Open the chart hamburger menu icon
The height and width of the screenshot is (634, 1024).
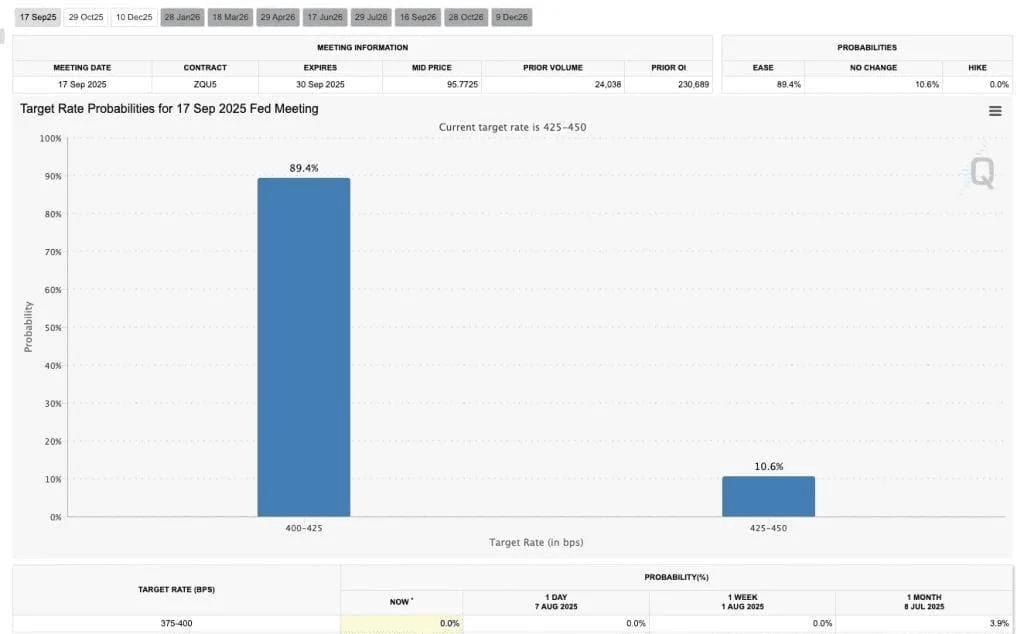(995, 111)
